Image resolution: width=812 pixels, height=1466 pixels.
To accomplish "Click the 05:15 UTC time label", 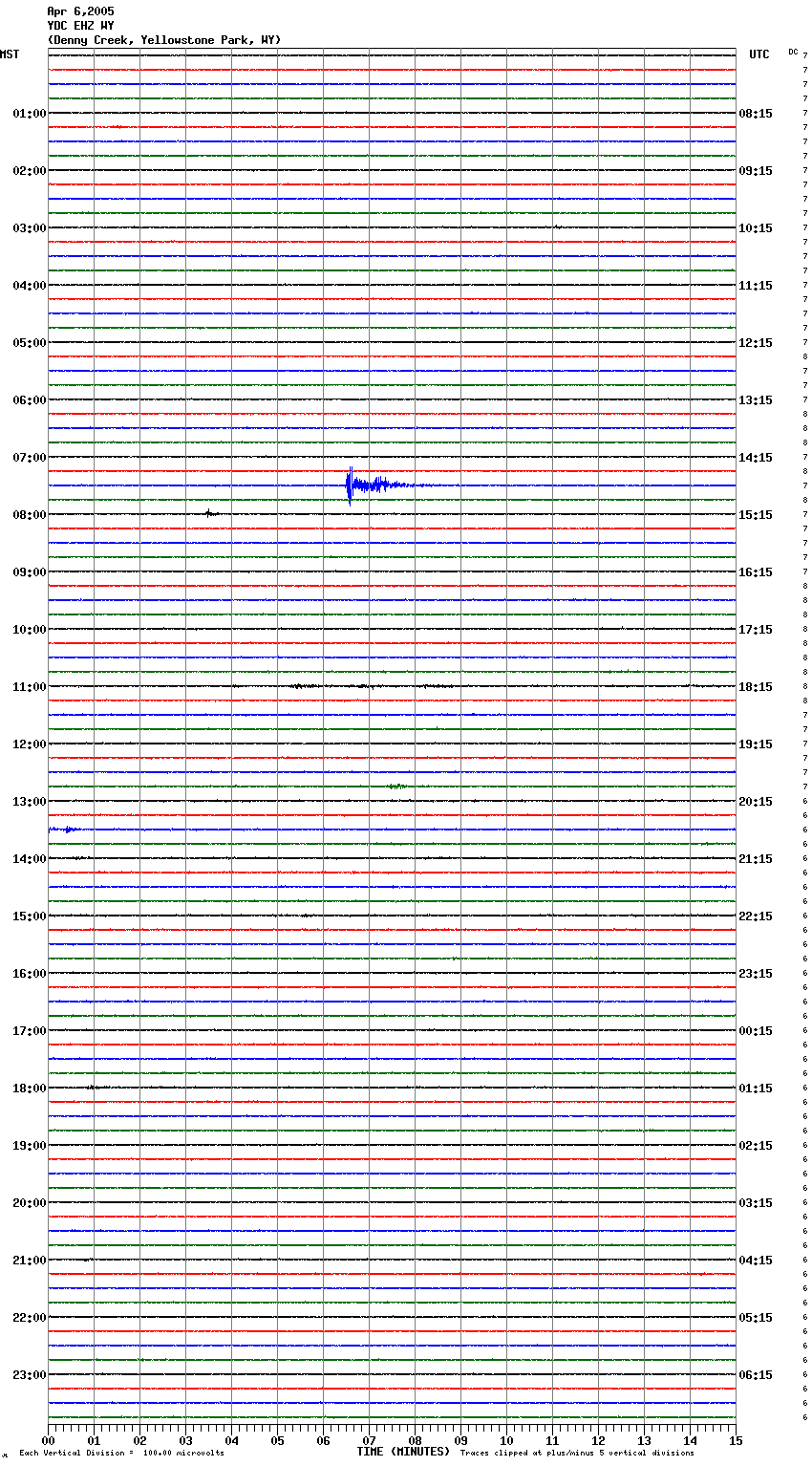I will pos(756,1318).
